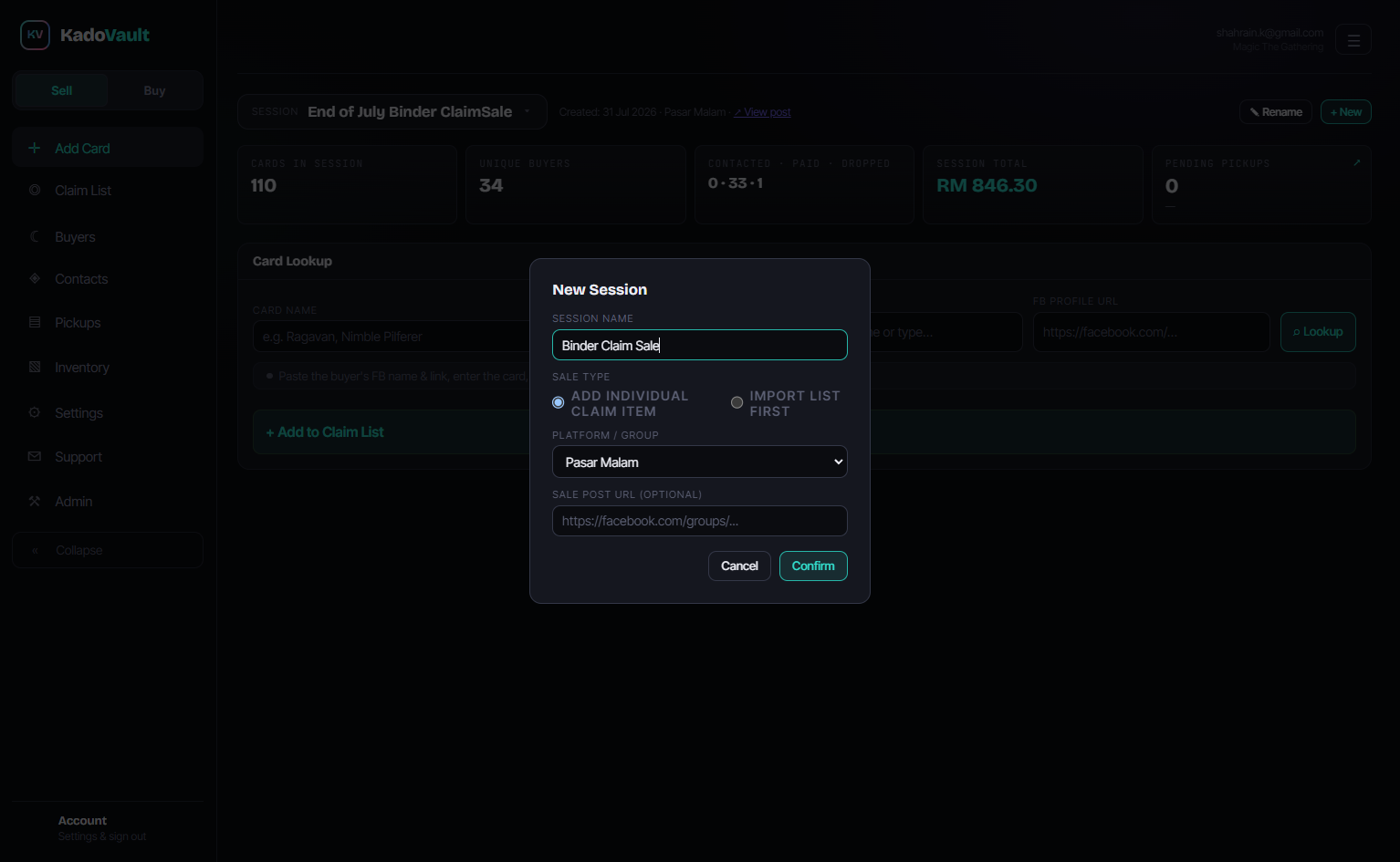Collapse the sidebar with Collapse button
Viewport: 1400px width, 862px height.
click(x=108, y=550)
